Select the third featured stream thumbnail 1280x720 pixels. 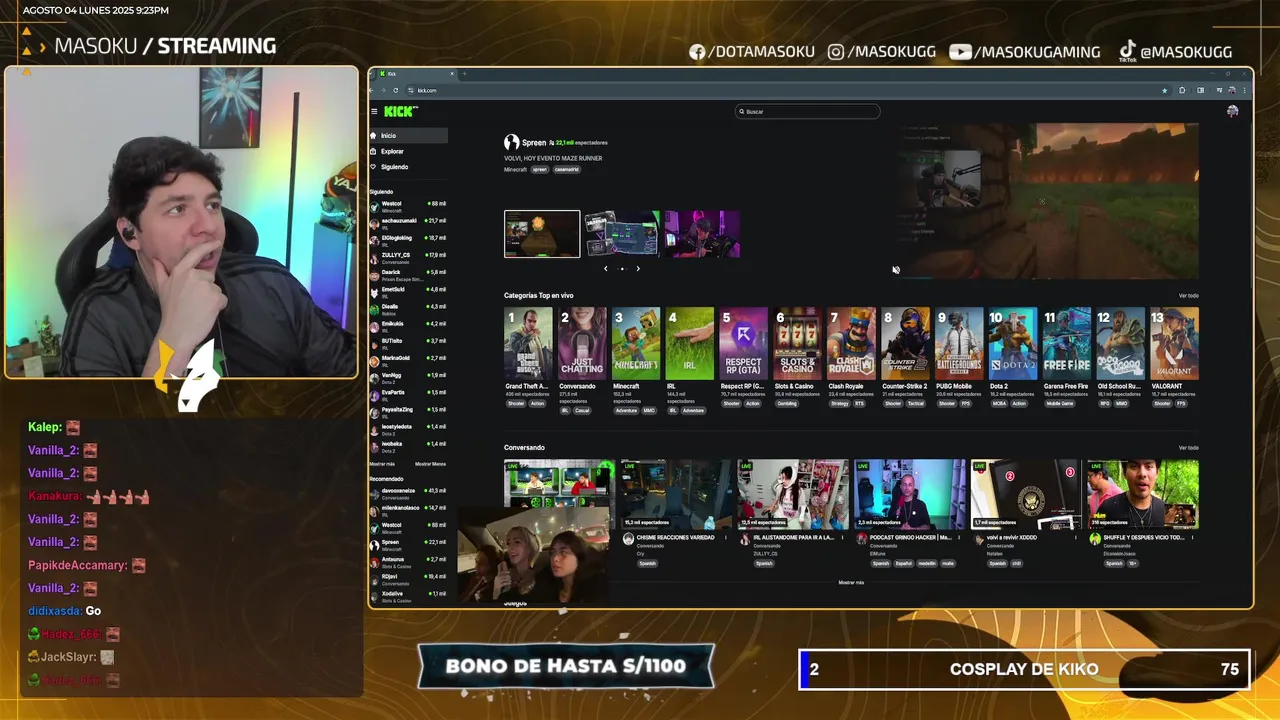coord(702,234)
